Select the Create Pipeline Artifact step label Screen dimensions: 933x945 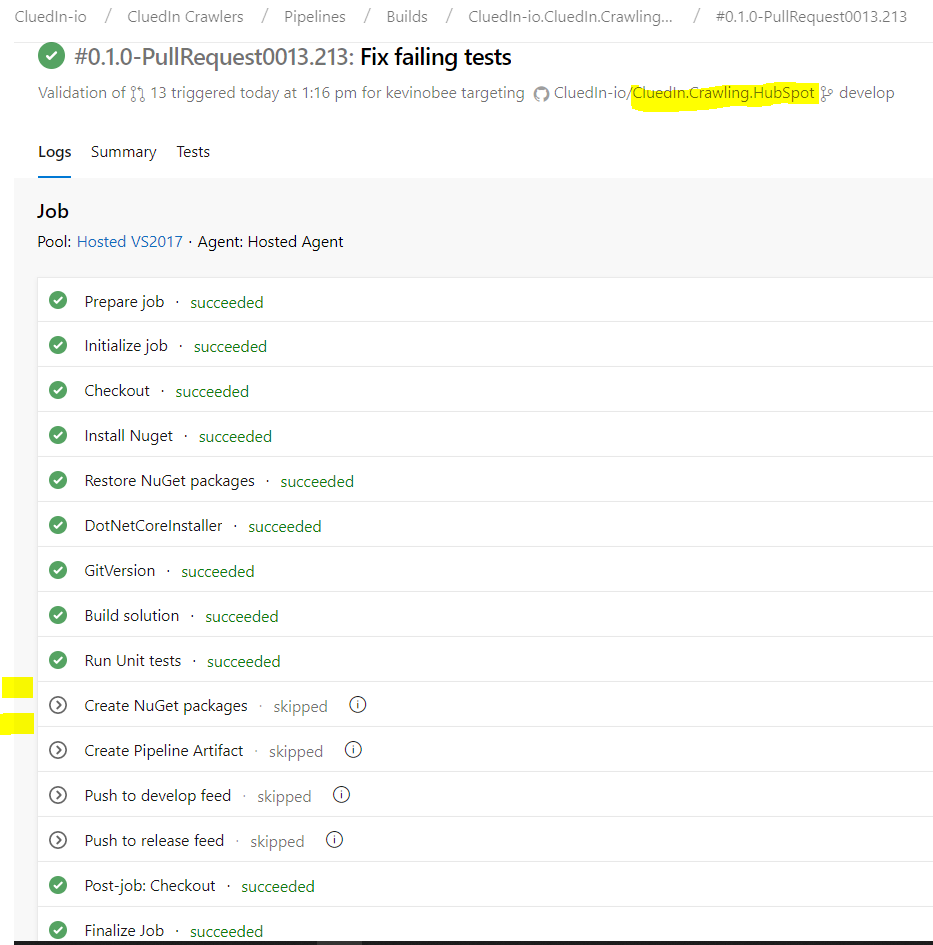tap(163, 751)
